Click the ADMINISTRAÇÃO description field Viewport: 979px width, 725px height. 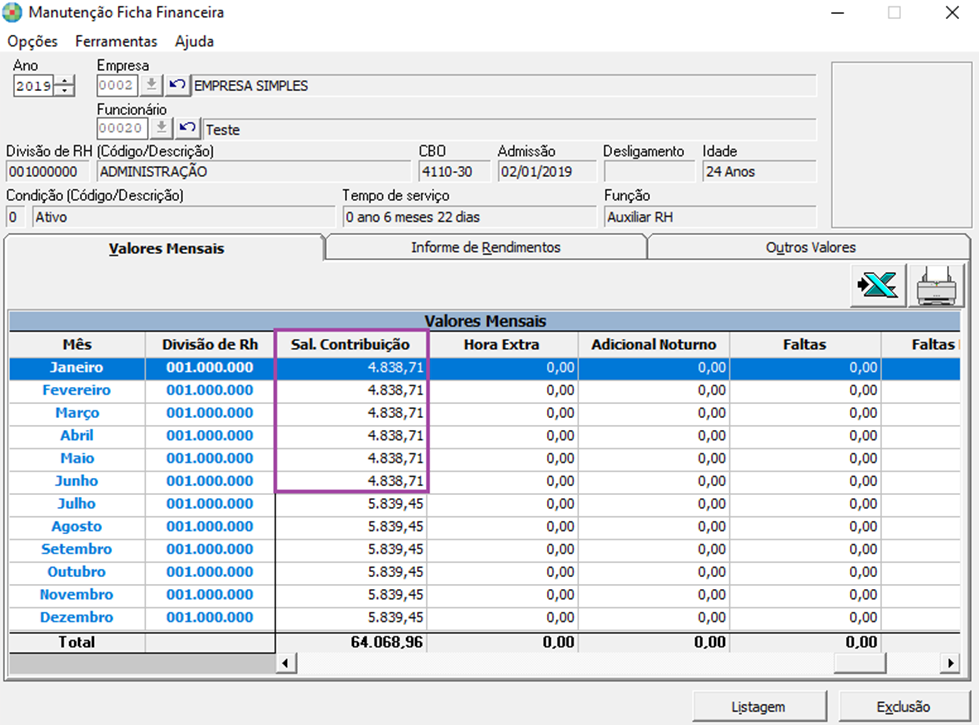click(x=254, y=172)
